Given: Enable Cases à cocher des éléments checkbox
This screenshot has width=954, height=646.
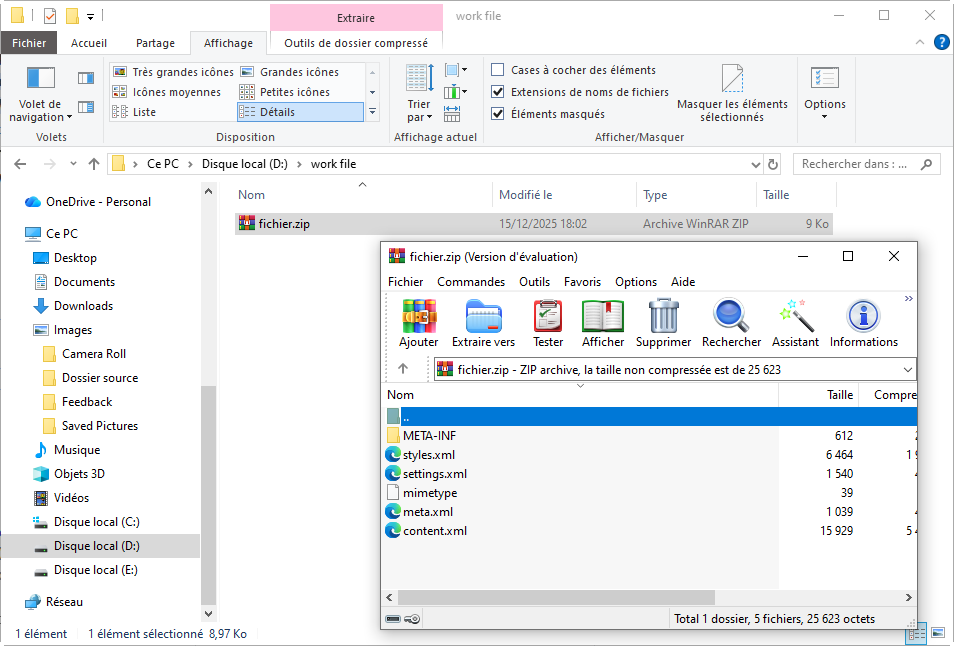Looking at the screenshot, I should click(x=498, y=70).
